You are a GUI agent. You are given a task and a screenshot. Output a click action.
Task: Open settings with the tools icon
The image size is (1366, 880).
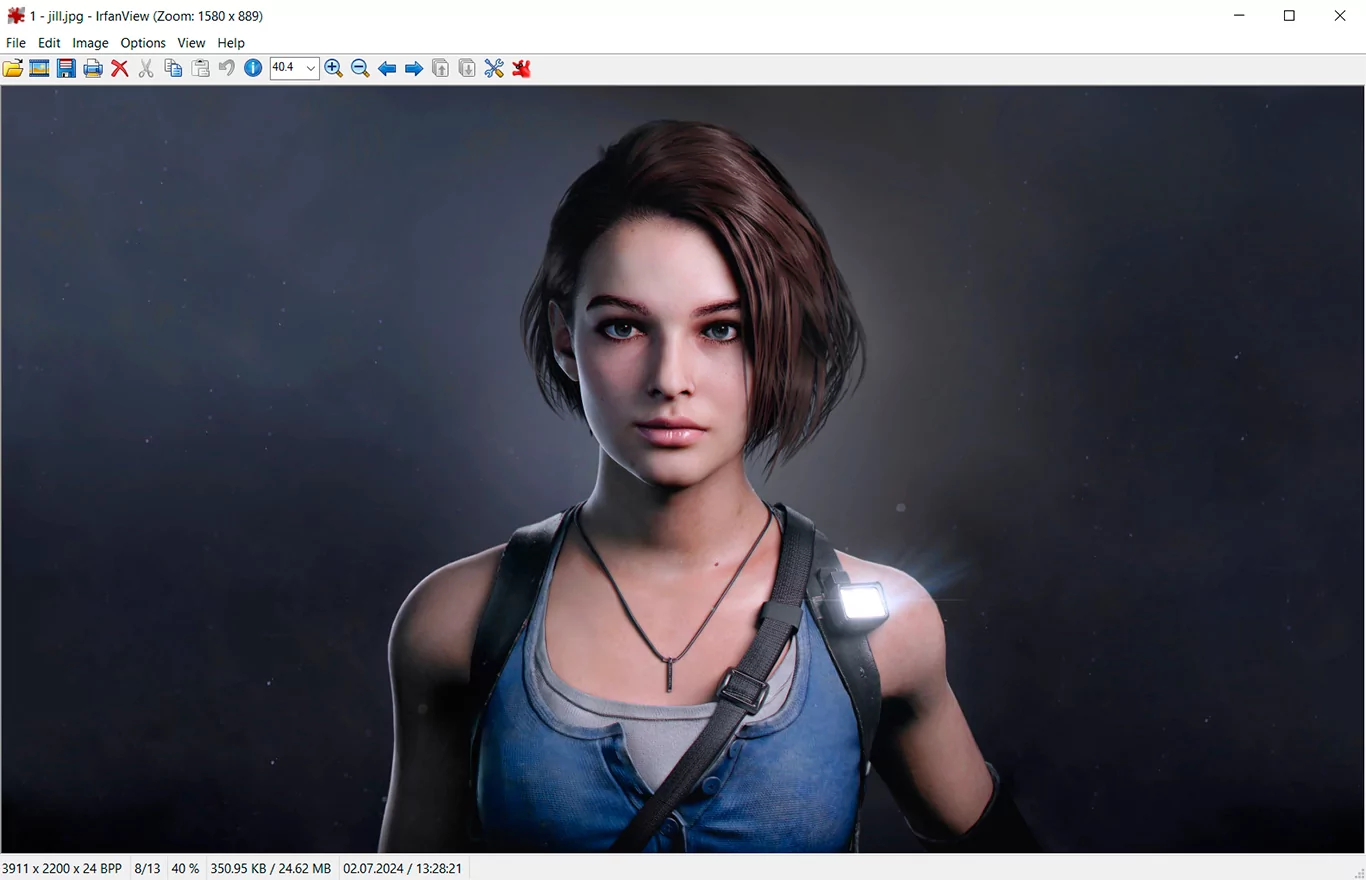(494, 68)
